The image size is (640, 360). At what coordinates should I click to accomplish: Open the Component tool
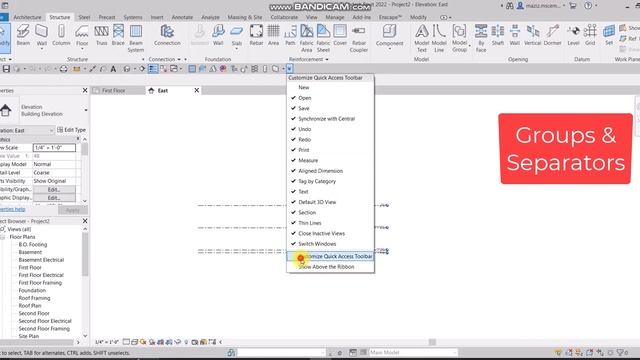coord(389,36)
